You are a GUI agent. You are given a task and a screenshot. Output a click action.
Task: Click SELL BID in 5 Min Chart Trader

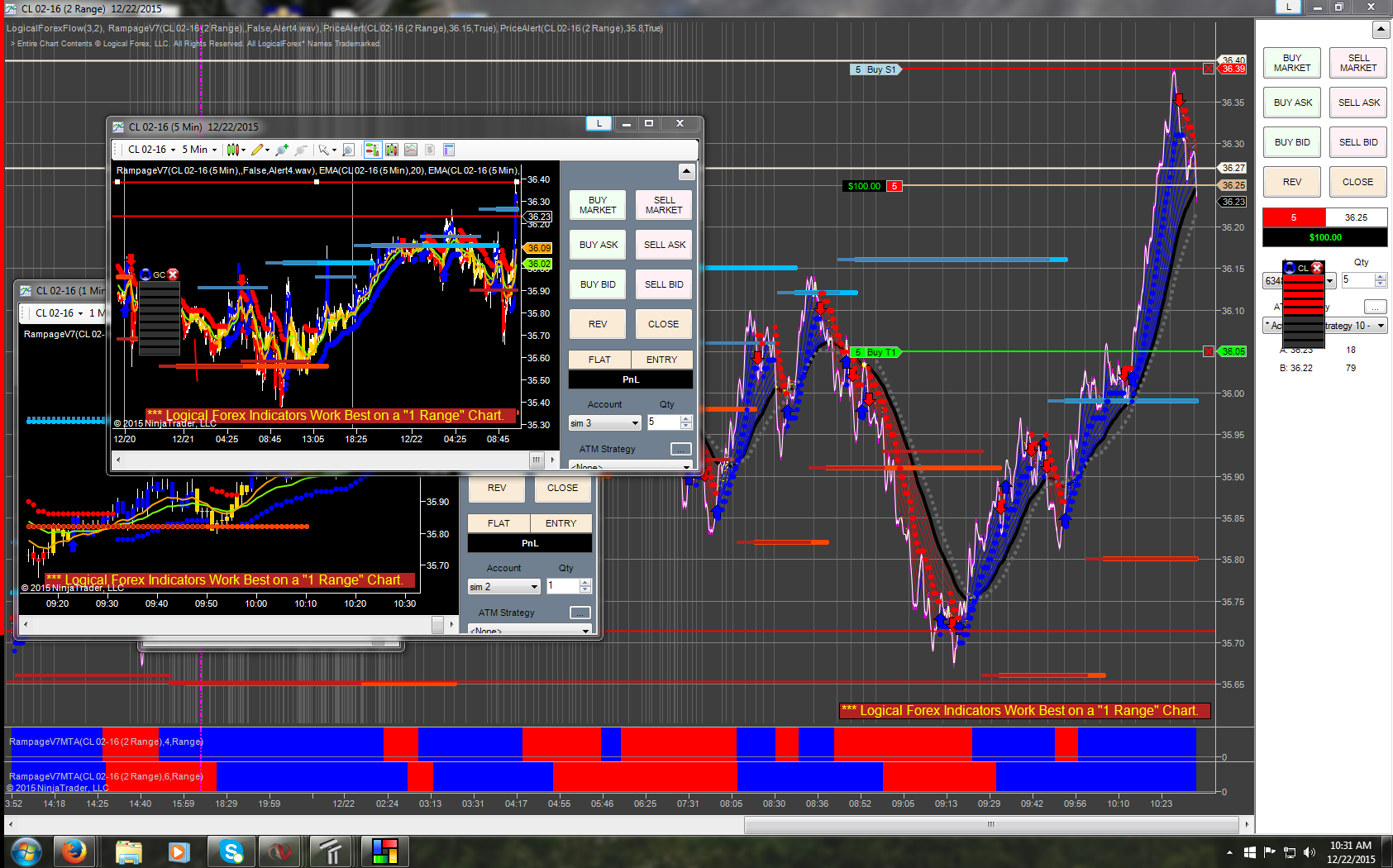point(664,284)
